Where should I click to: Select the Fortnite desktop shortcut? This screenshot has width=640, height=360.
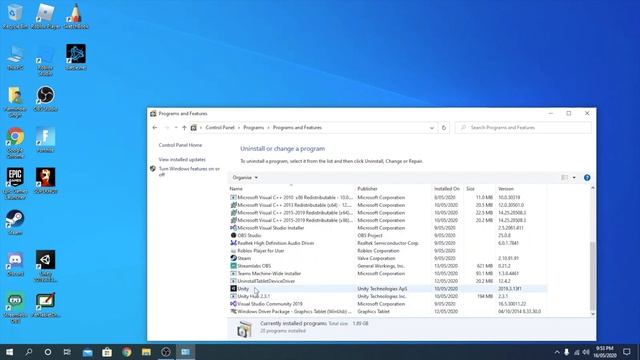pos(45,140)
